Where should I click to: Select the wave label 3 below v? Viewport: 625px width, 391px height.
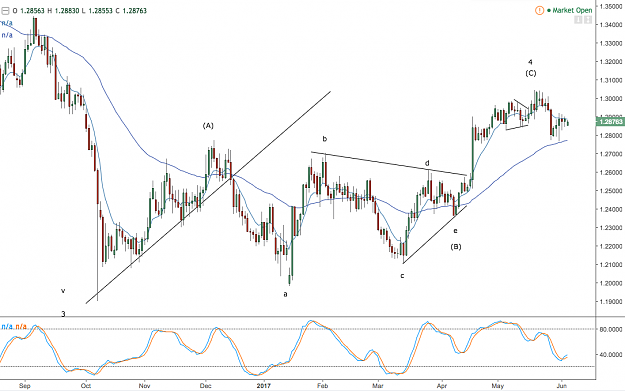coord(63,314)
